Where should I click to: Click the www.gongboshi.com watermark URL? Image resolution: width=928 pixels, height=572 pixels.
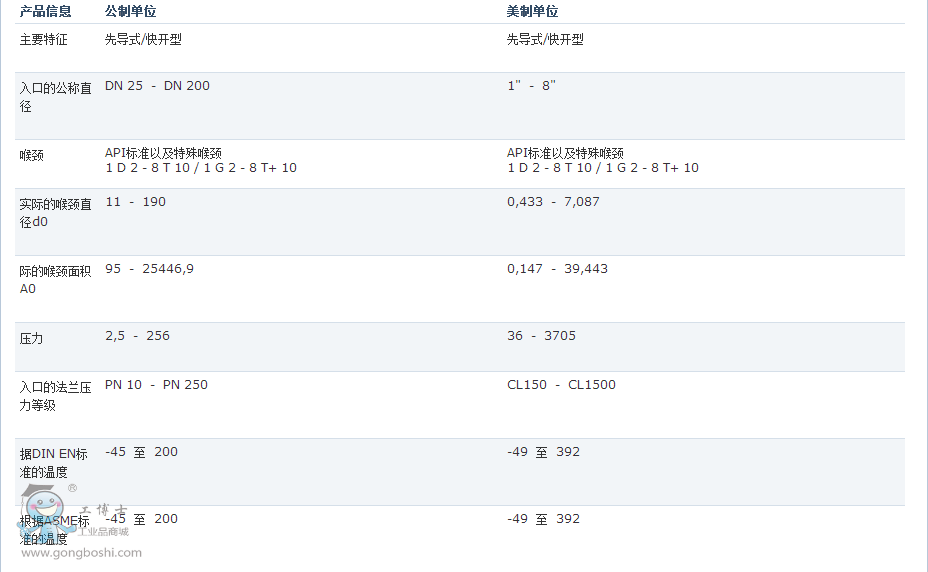(x=81, y=552)
